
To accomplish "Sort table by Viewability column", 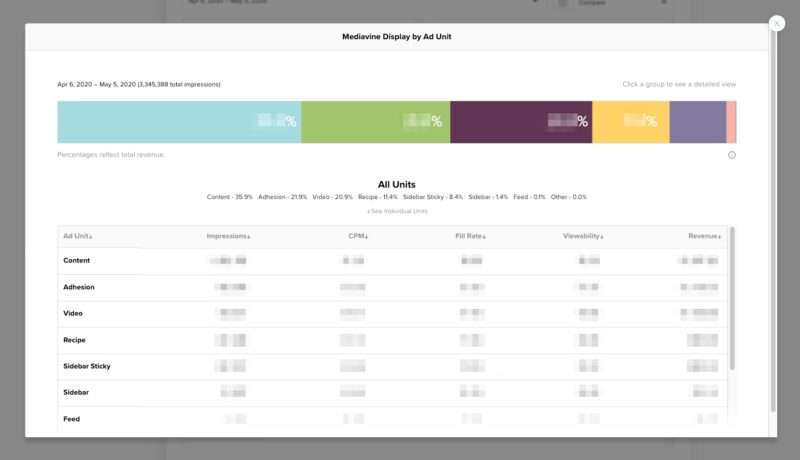I will [583, 236].
